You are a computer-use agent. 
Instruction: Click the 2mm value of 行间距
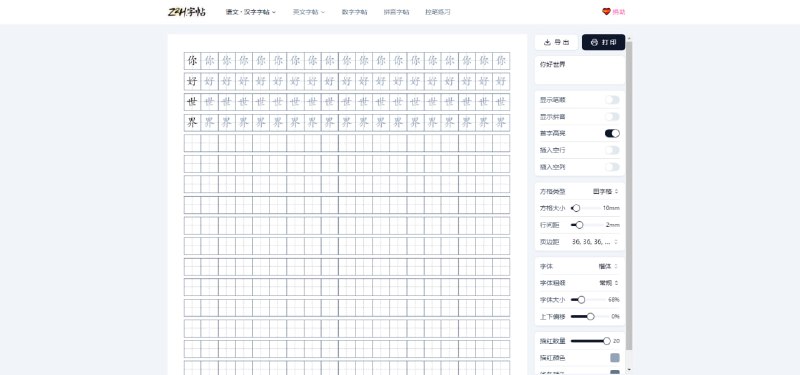(x=613, y=225)
